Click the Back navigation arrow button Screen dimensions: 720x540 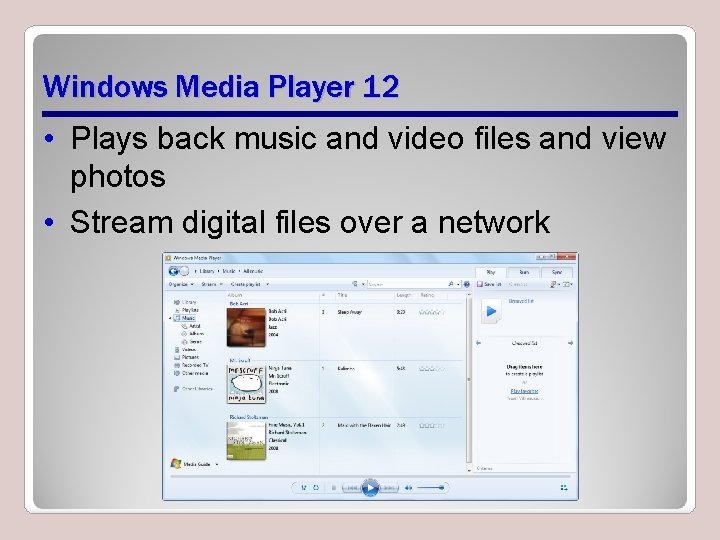tap(173, 271)
